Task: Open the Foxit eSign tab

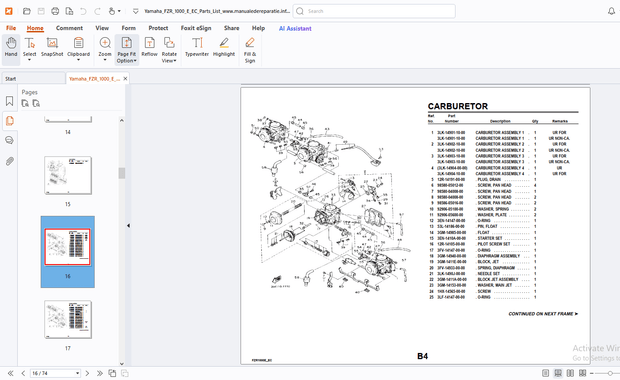Action: (x=196, y=28)
